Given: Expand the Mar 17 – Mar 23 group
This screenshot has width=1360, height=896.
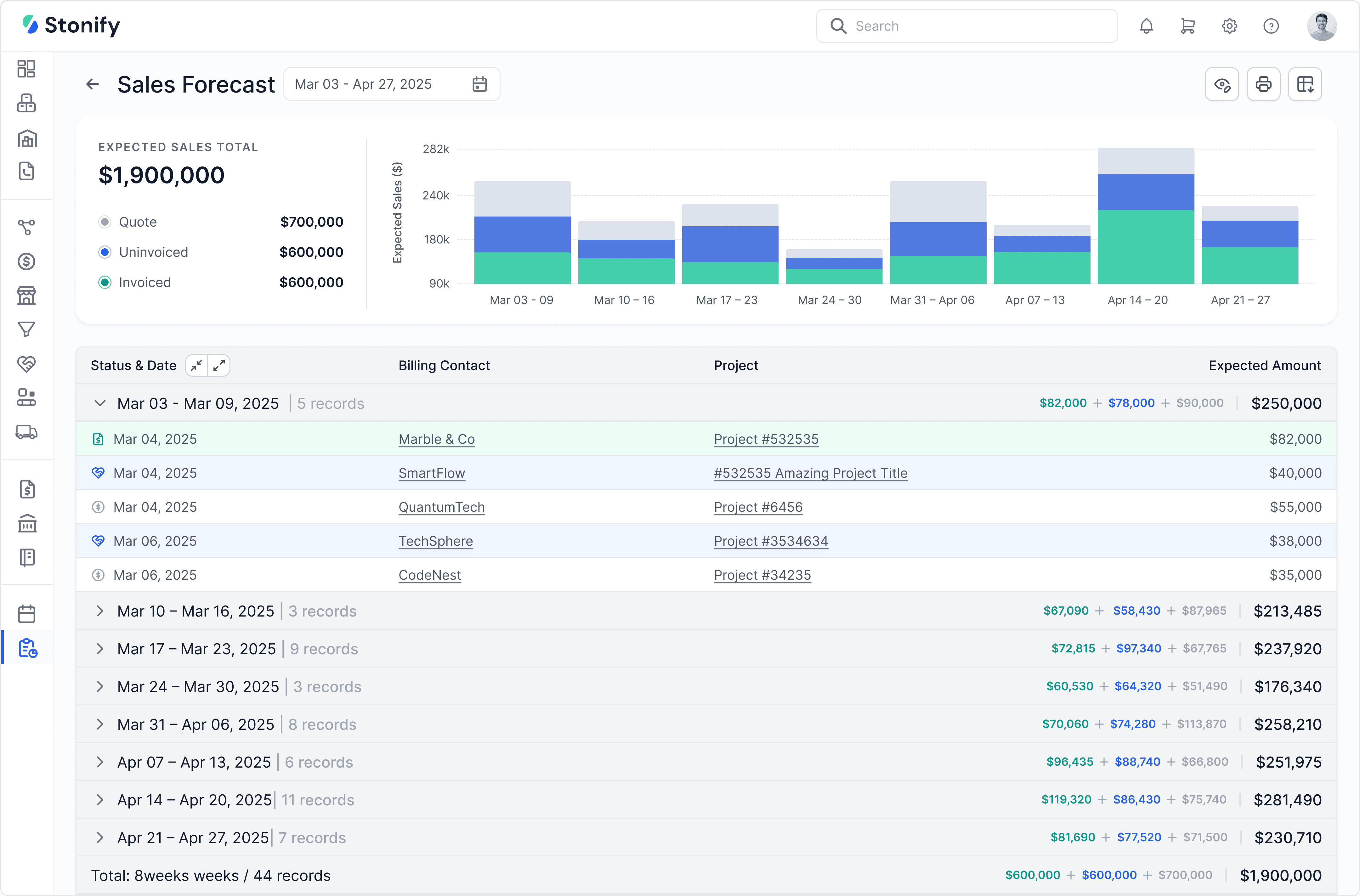Looking at the screenshot, I should pos(100,649).
